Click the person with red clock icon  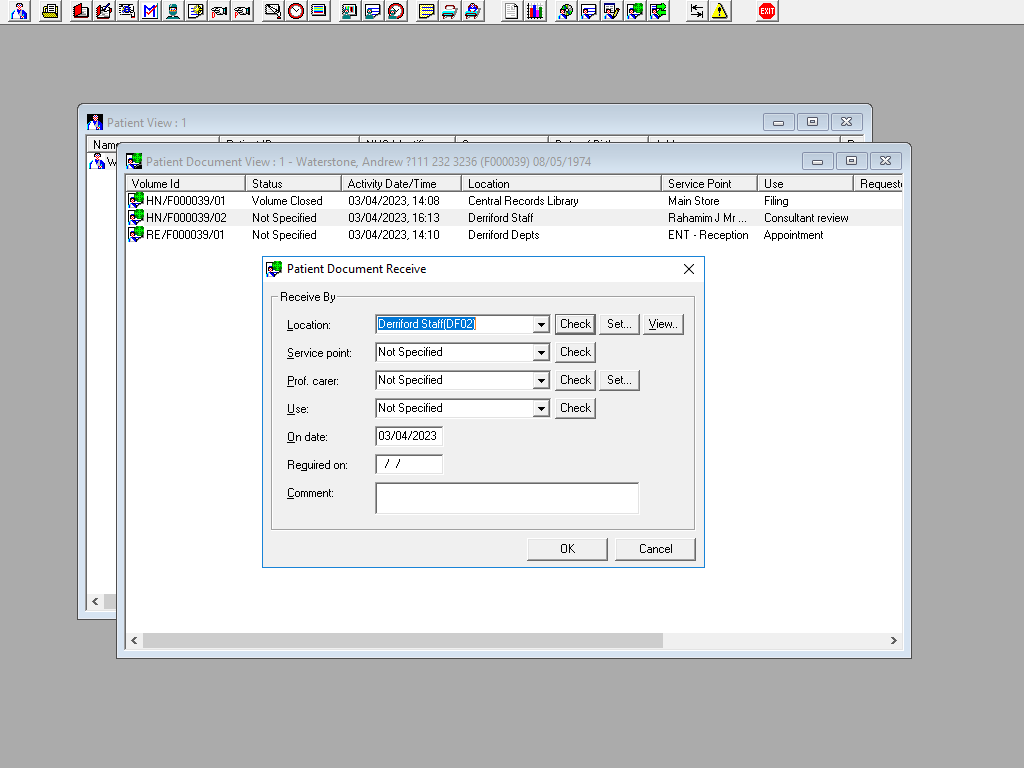(396, 11)
